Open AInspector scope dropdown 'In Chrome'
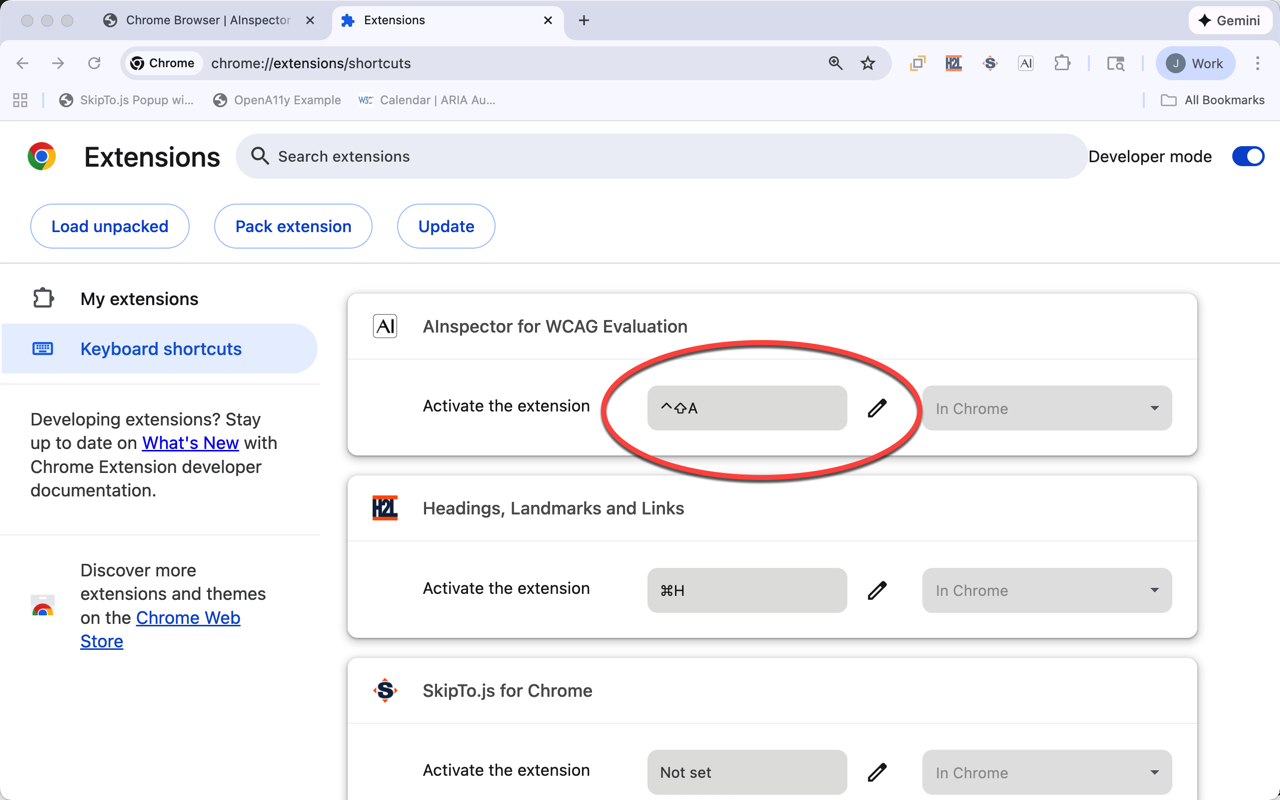This screenshot has height=800, width=1280. pos(1046,408)
